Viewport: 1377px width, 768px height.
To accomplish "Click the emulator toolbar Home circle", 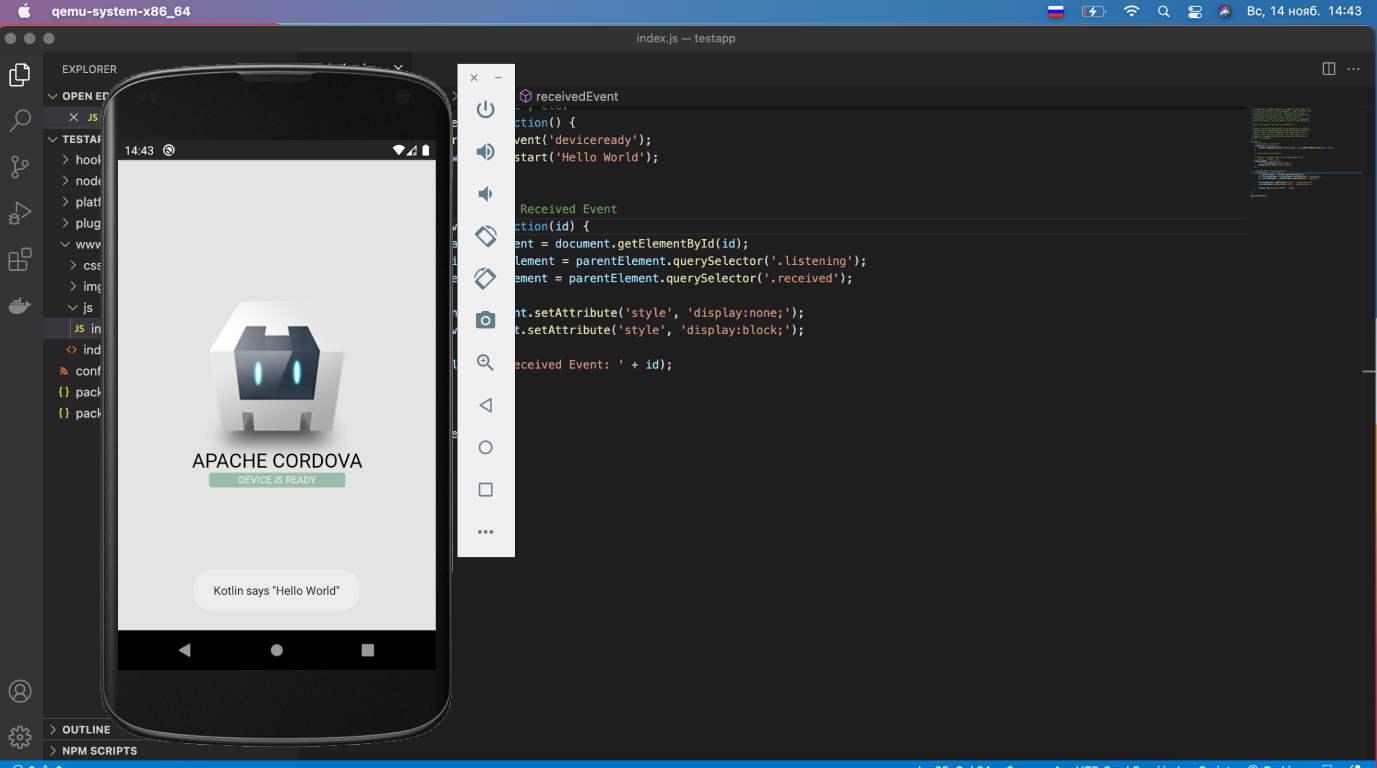I will [485, 447].
